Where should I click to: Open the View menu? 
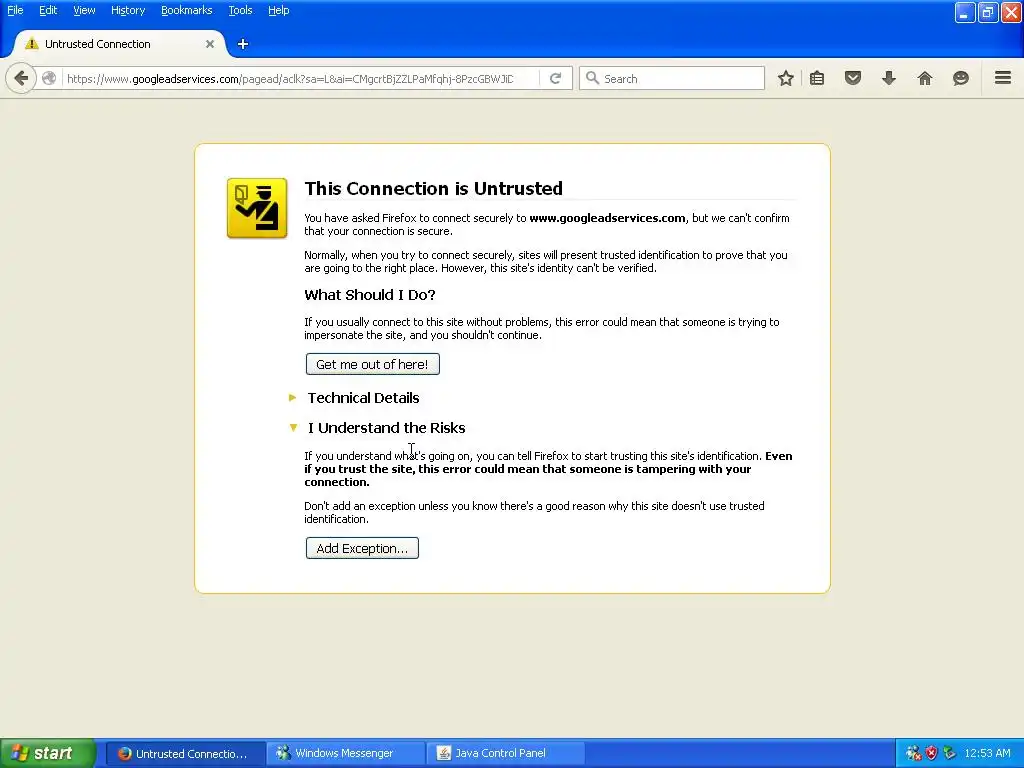click(84, 10)
